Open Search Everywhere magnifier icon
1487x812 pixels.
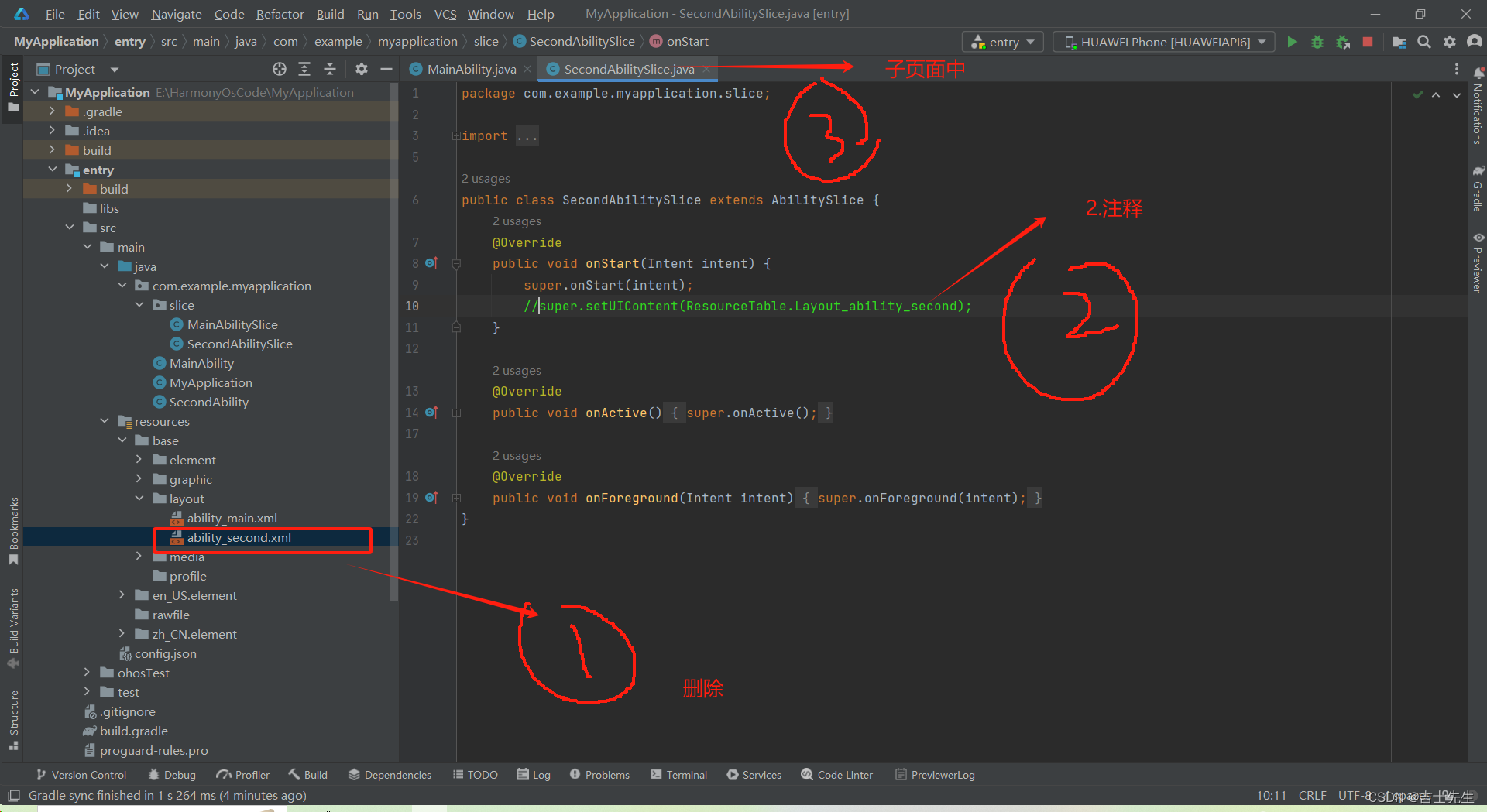(1423, 42)
